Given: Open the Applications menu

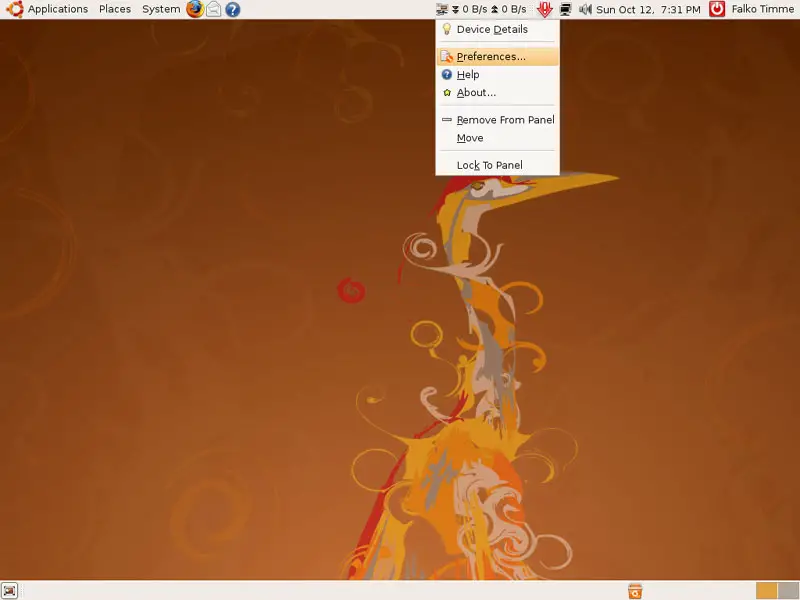Looking at the screenshot, I should click(x=58, y=9).
